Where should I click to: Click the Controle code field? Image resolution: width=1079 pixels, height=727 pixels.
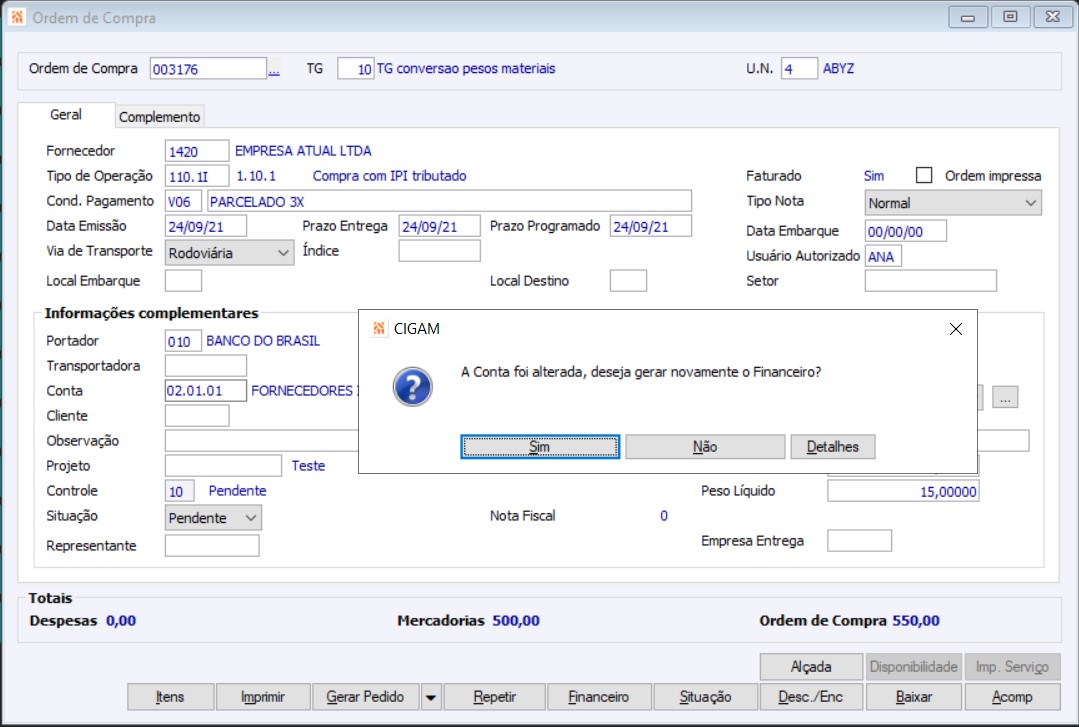(x=180, y=491)
